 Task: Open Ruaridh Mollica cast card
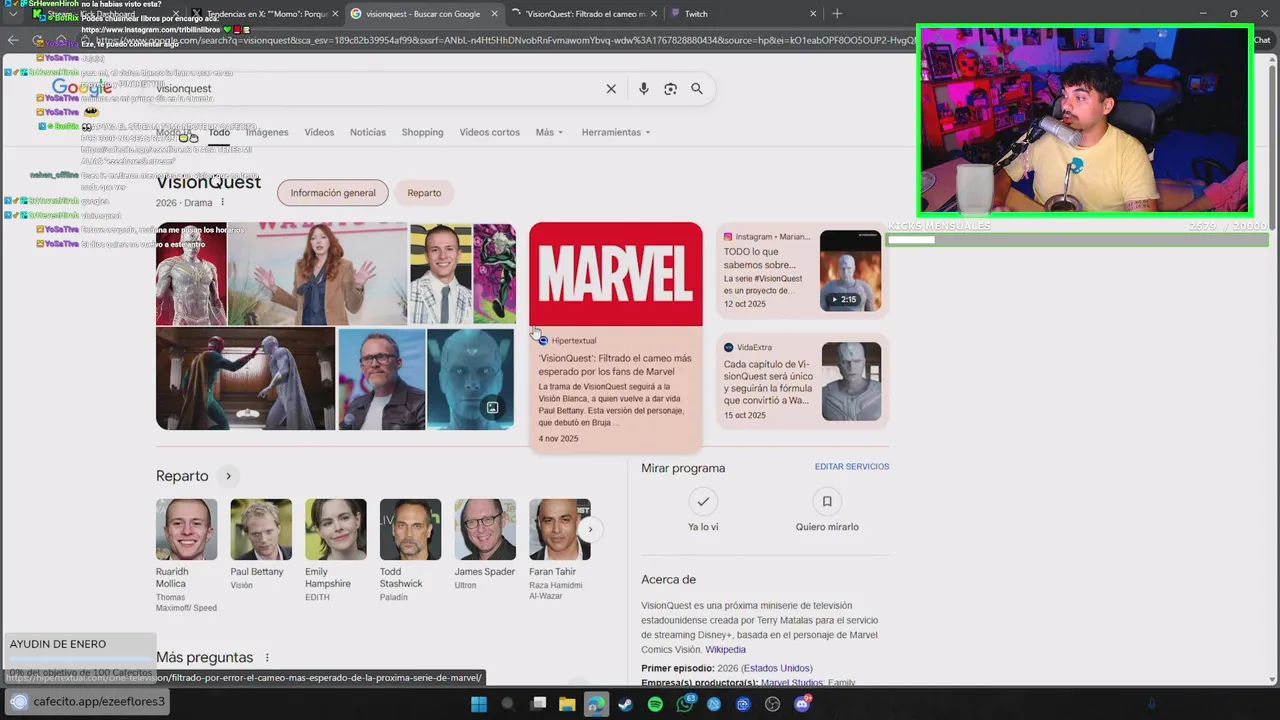[186, 554]
